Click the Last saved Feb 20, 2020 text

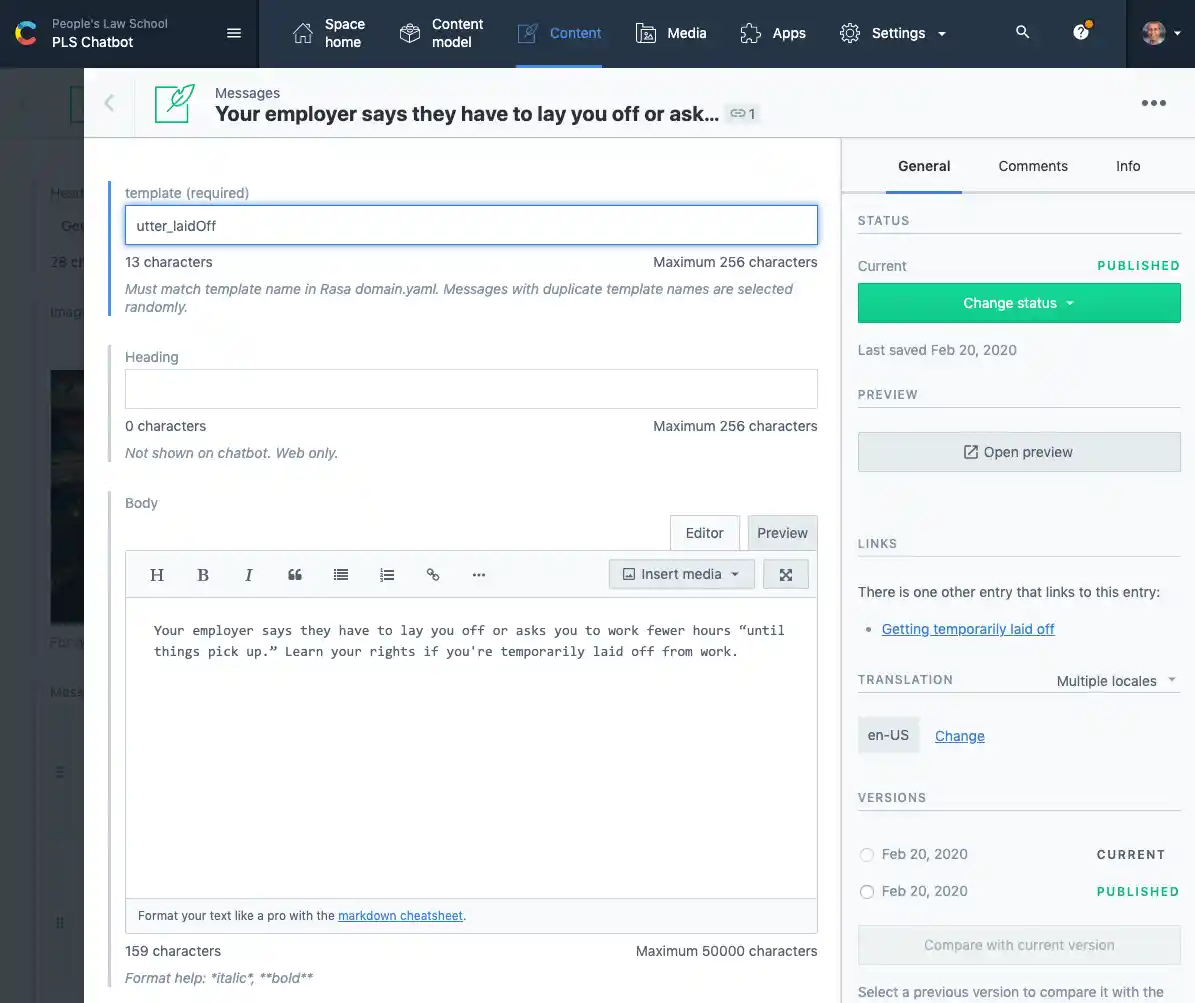point(937,350)
